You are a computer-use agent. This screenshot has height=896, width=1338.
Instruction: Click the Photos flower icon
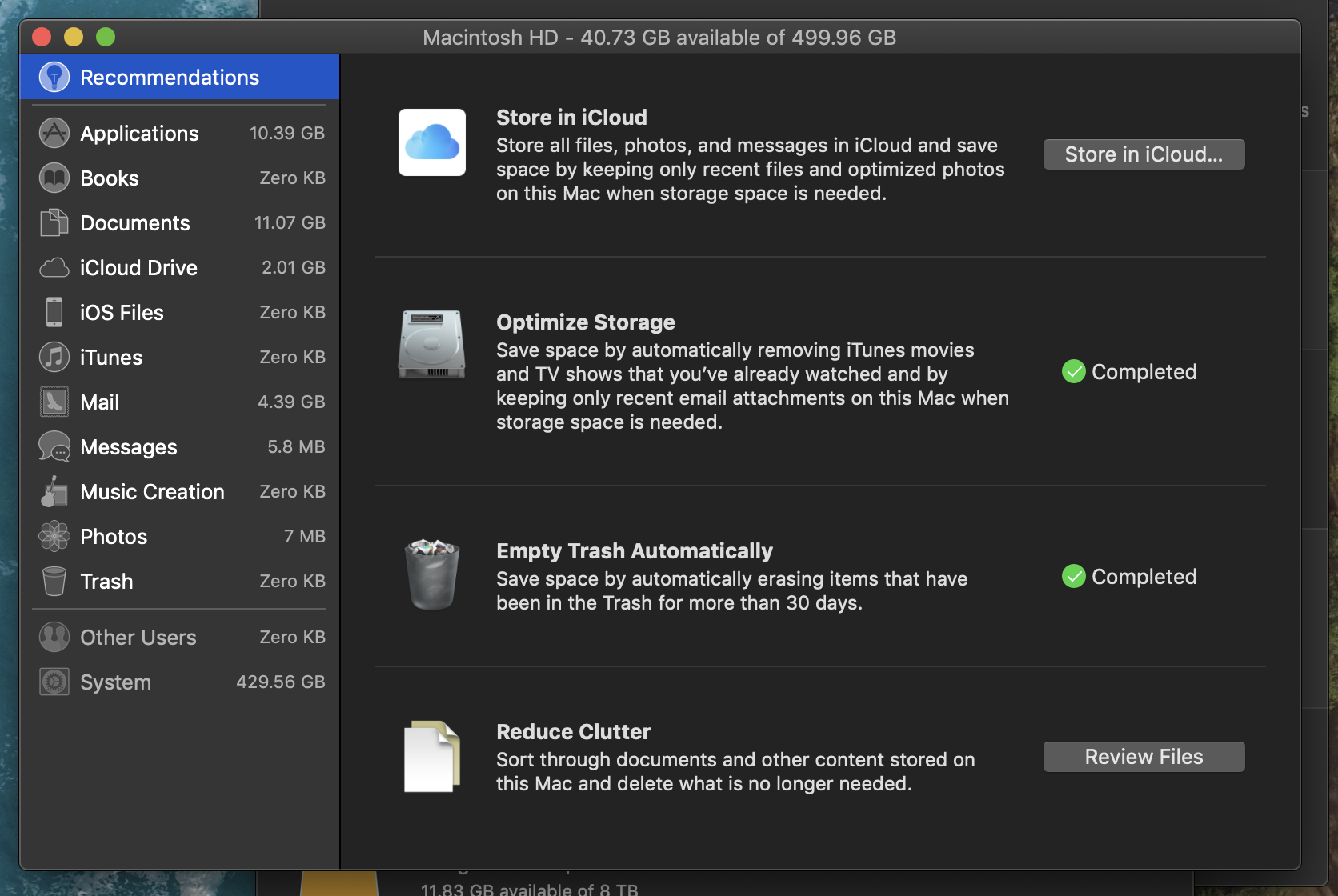point(54,537)
